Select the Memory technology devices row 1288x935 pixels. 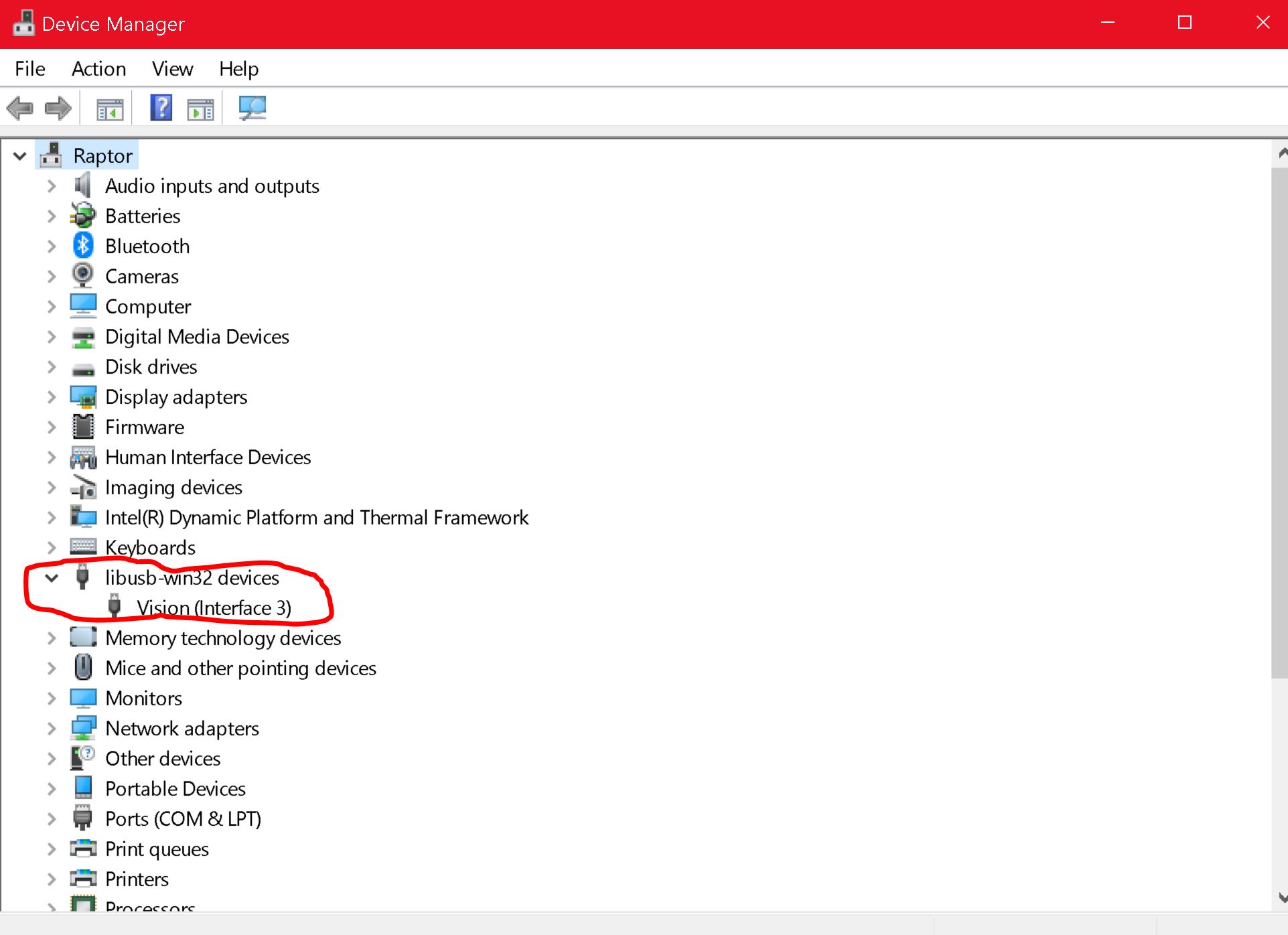tap(223, 638)
